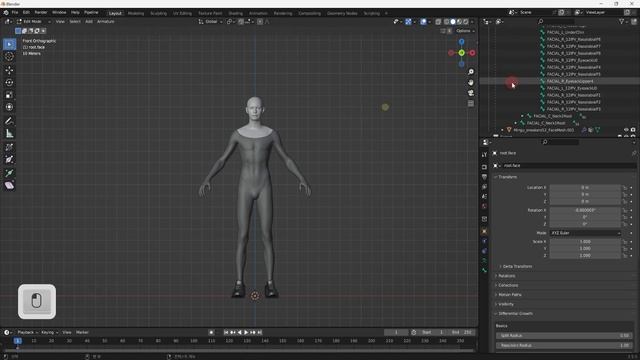Open the XYZ Euler rotation mode dropdown
The width and height of the screenshot is (640, 360).
click(x=585, y=233)
